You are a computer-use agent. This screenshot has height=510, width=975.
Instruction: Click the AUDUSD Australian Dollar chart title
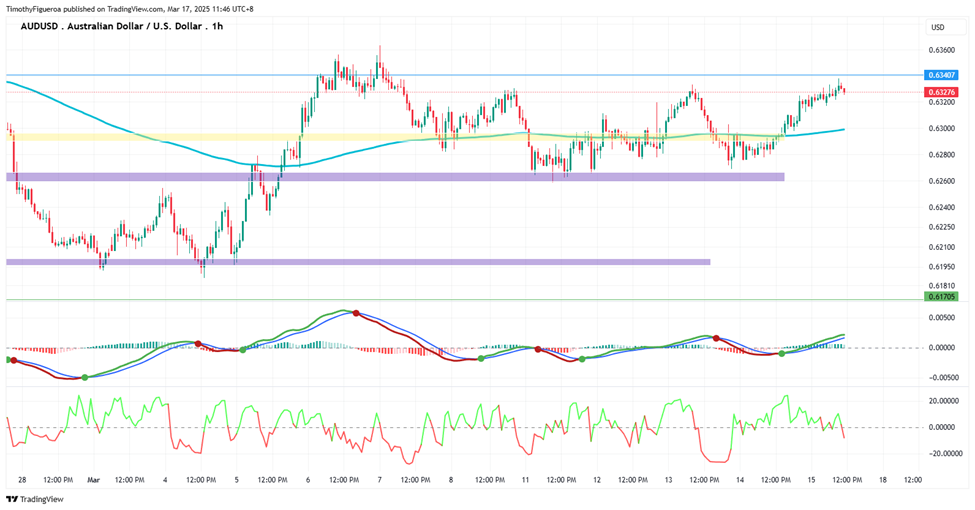pyautogui.click(x=122, y=26)
